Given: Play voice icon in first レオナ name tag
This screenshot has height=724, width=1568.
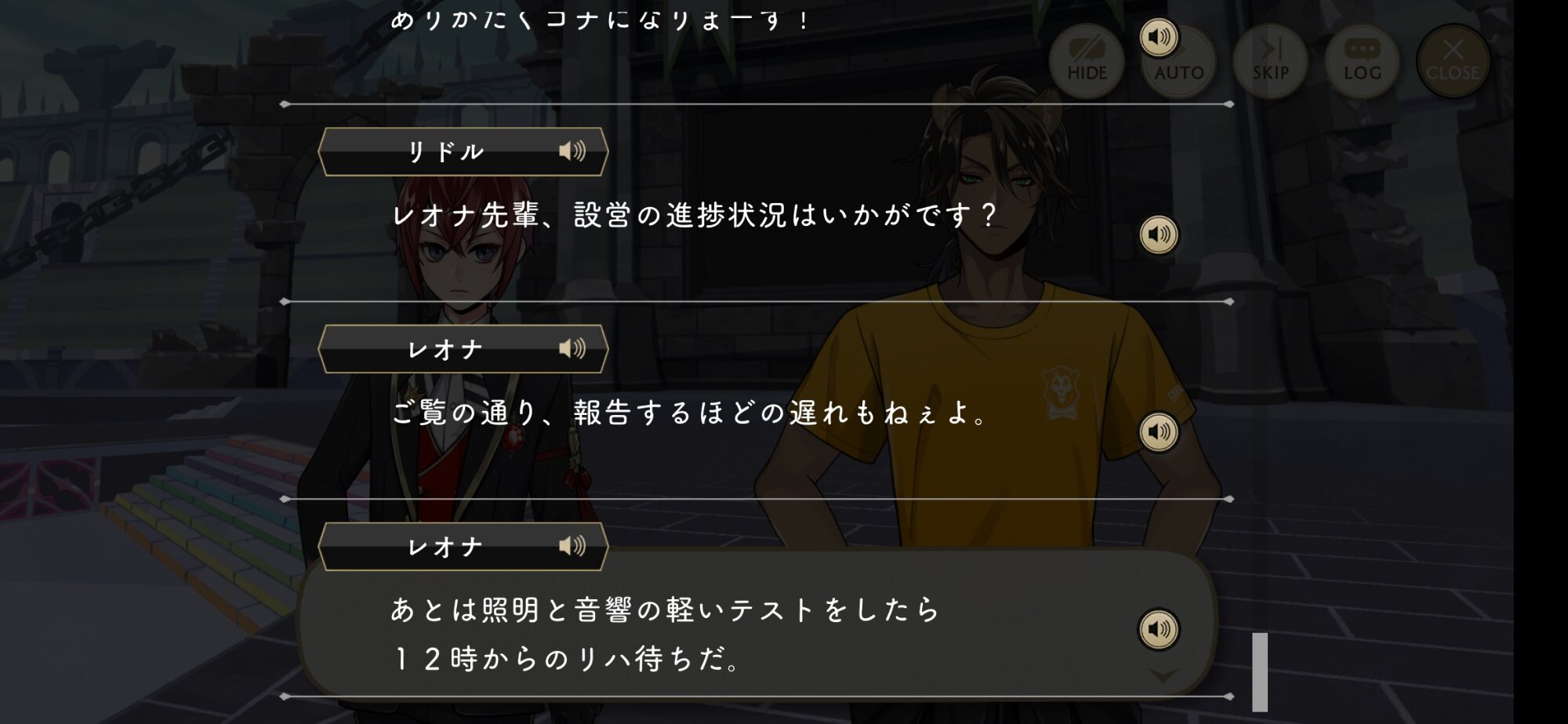Looking at the screenshot, I should pyautogui.click(x=572, y=348).
